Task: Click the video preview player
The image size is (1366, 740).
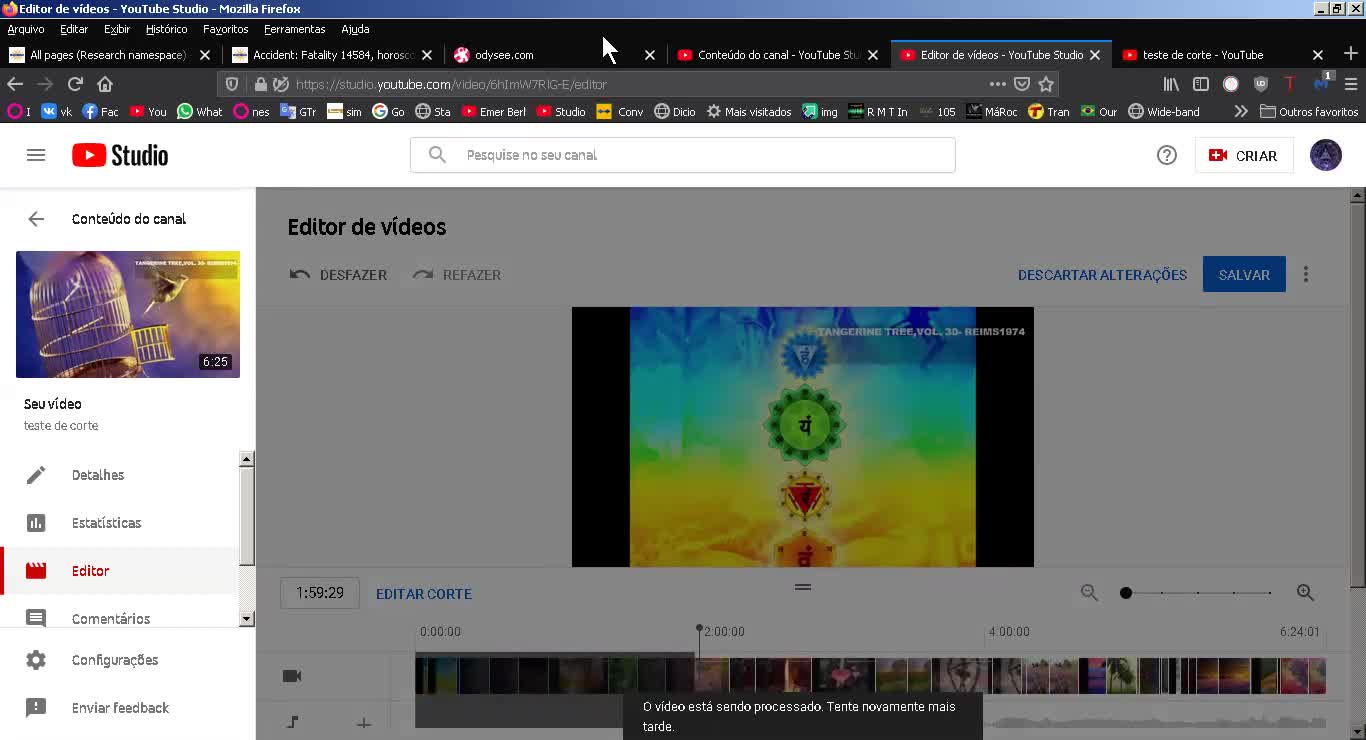Action: click(x=803, y=437)
